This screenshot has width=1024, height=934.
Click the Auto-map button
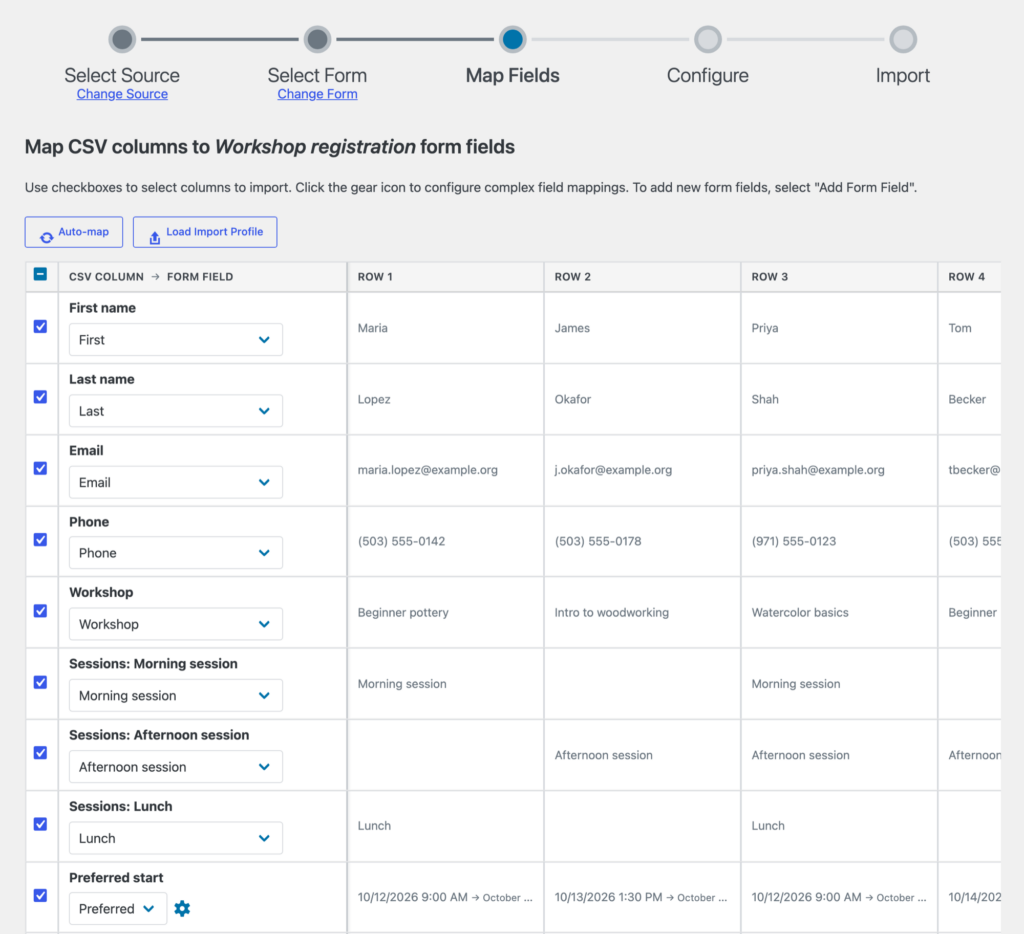click(74, 232)
